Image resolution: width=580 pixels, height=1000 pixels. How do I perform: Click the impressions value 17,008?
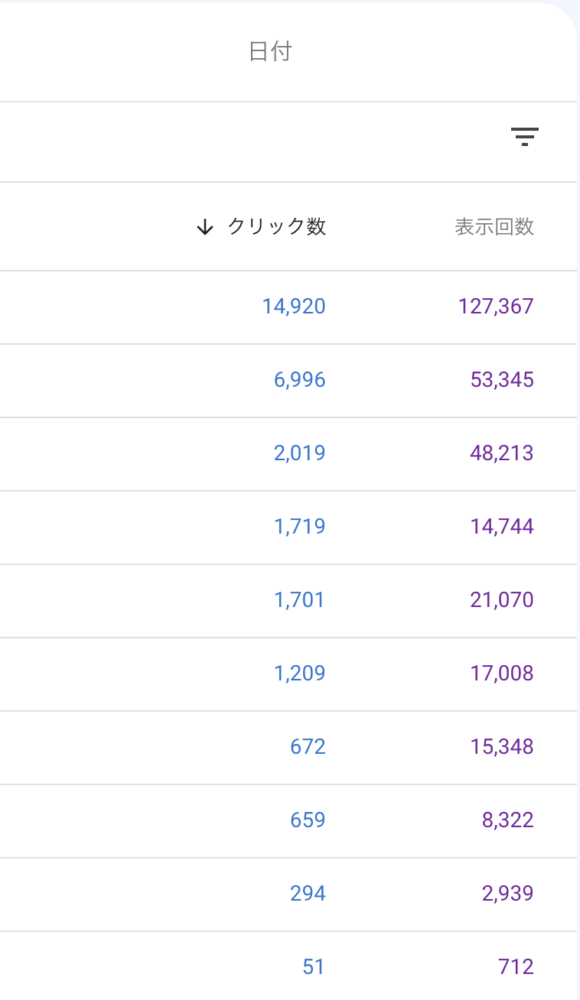click(502, 673)
